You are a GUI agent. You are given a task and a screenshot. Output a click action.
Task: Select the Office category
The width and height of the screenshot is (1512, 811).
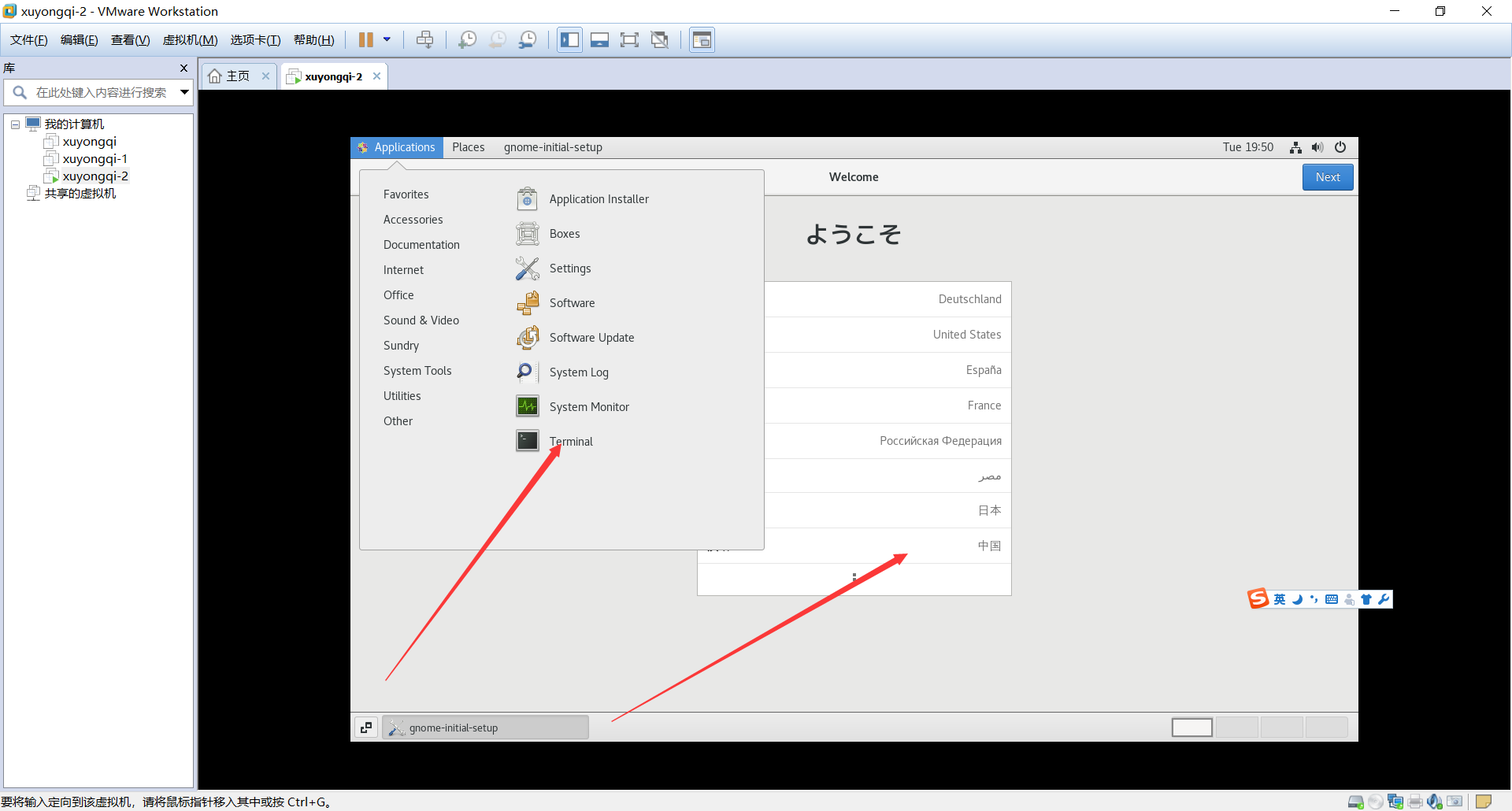click(x=398, y=295)
